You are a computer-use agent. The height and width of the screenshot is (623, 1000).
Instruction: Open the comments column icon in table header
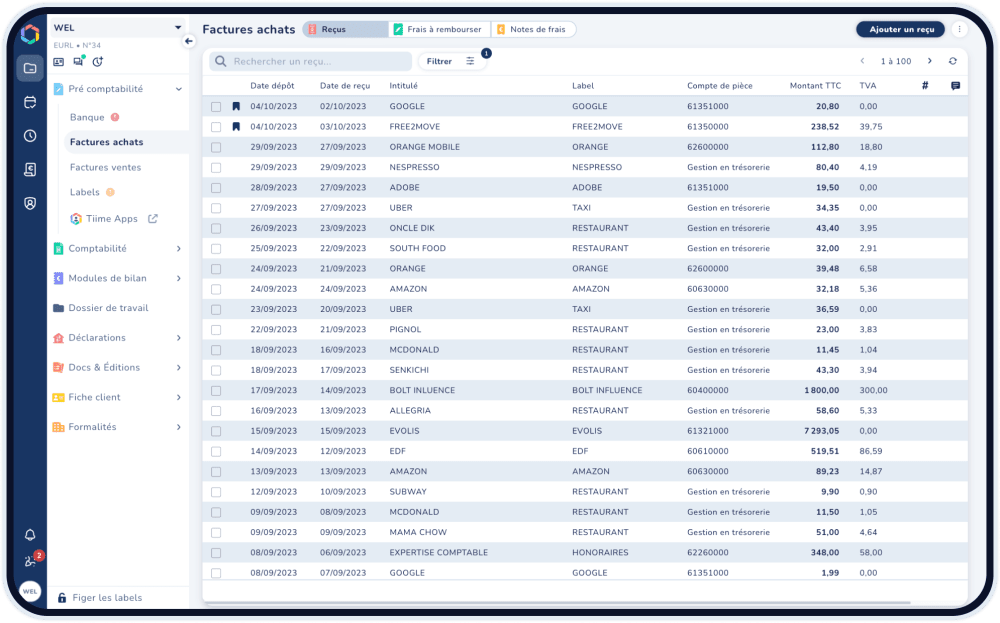click(x=956, y=85)
